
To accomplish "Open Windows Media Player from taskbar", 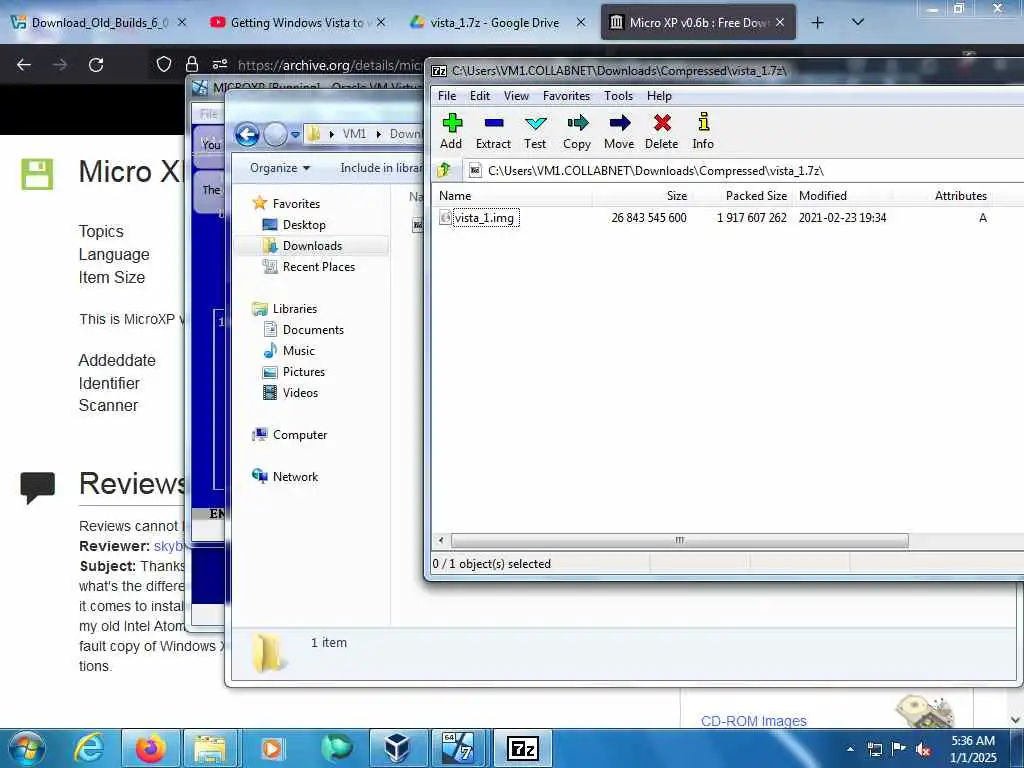I will click(272, 748).
